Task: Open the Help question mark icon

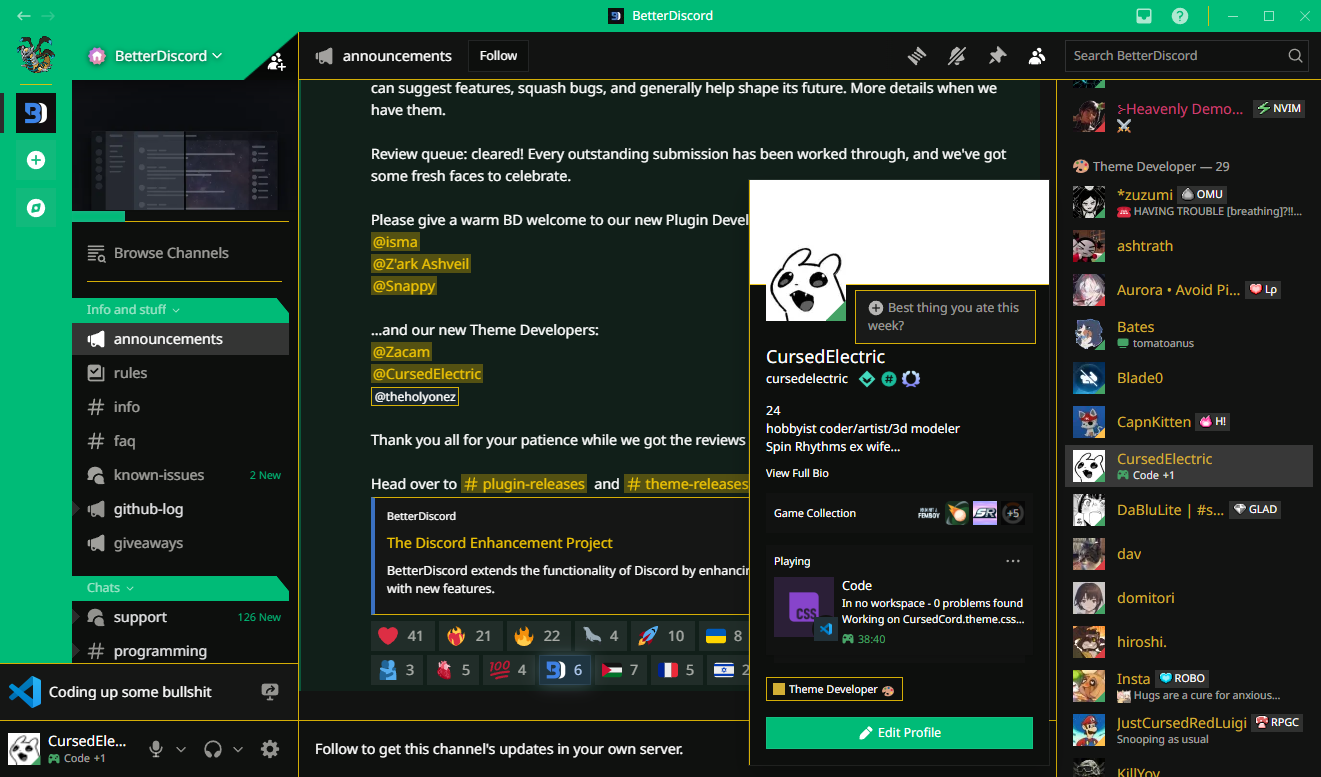Action: (1180, 16)
